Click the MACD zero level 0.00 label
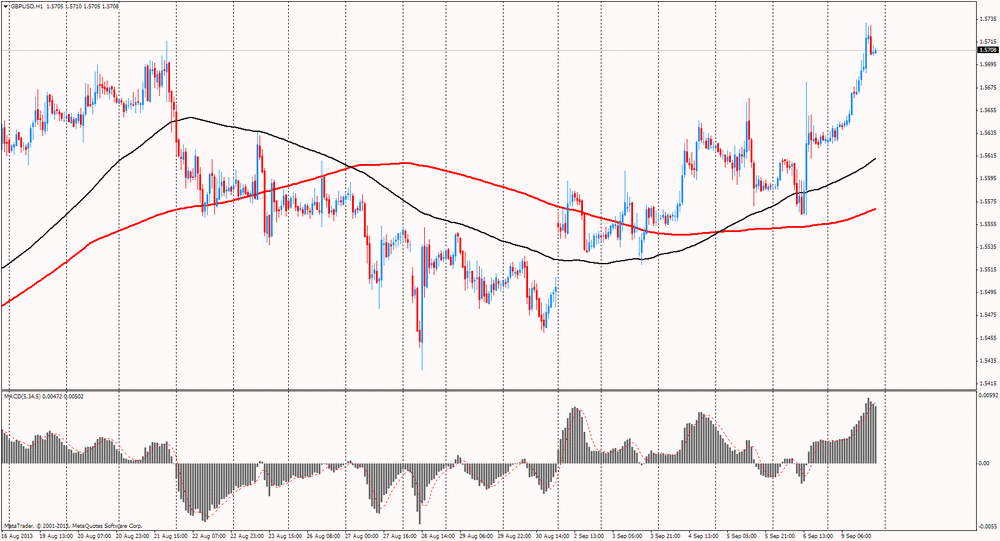The image size is (1000, 541). pyautogui.click(x=984, y=463)
